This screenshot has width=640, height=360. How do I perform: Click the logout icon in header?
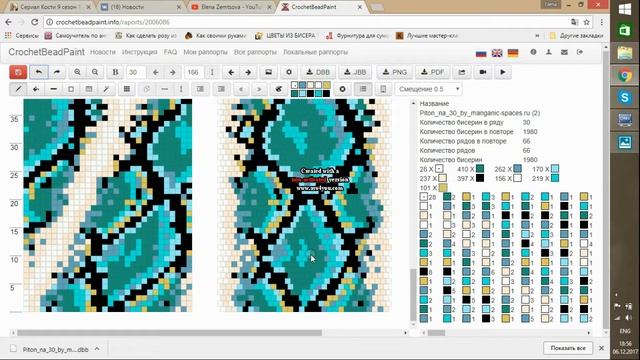(580, 52)
